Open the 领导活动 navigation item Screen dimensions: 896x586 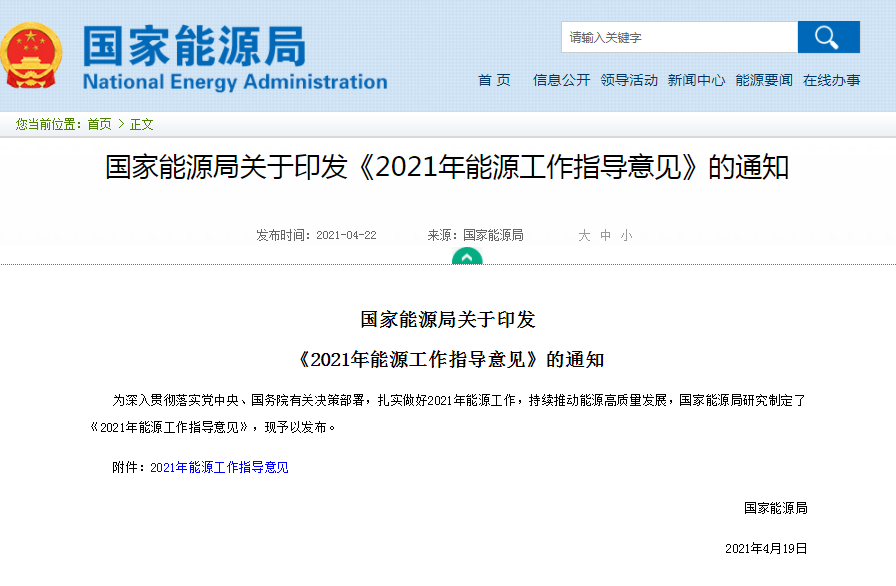[x=629, y=80]
